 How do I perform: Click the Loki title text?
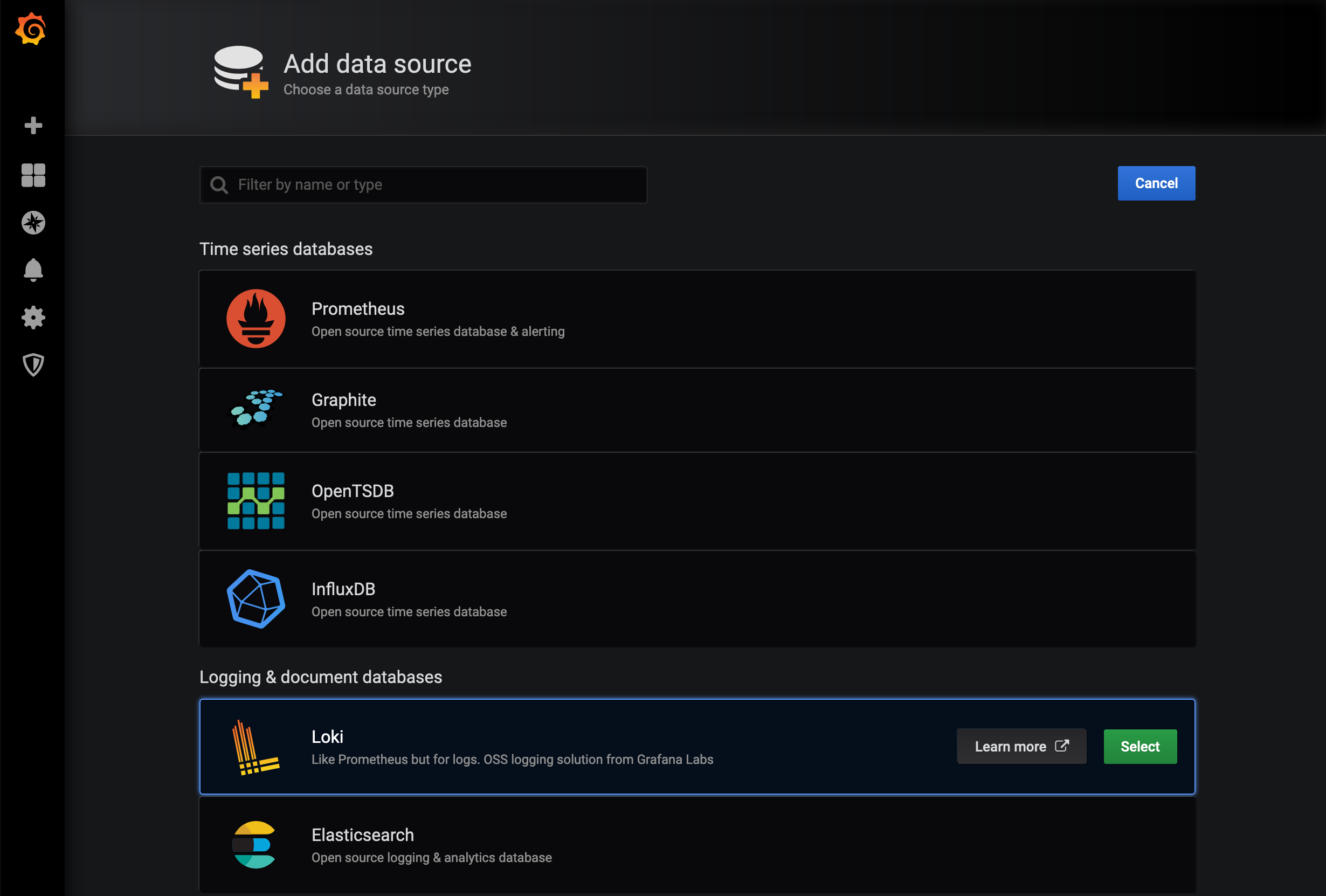pyautogui.click(x=327, y=737)
